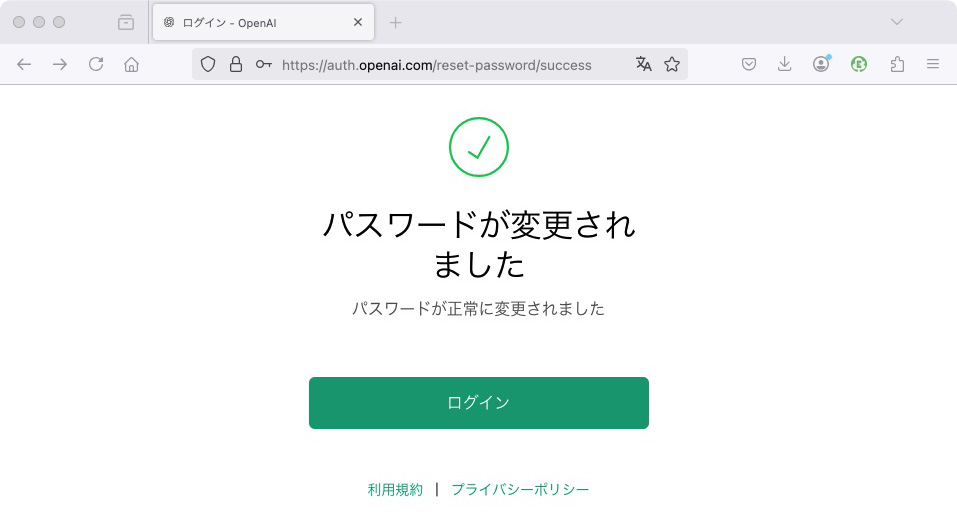Click the green ログイン button
This screenshot has width=957, height=518.
478,403
